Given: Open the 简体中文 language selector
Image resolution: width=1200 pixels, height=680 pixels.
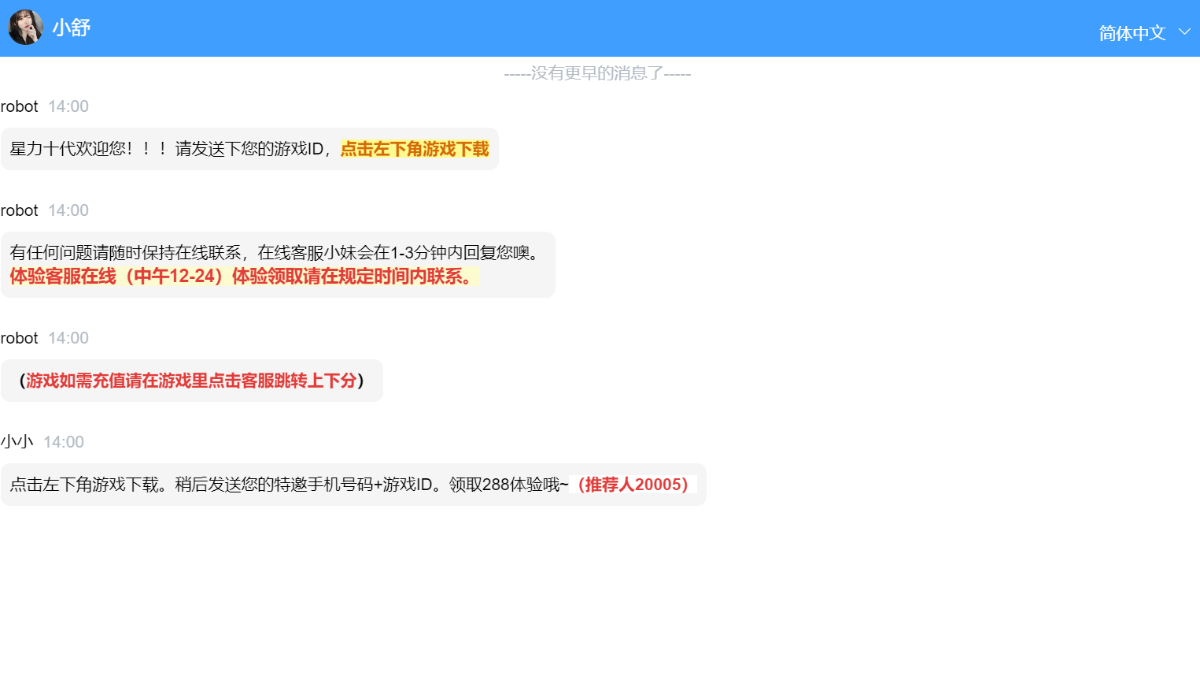Looking at the screenshot, I should coord(1131,32).
